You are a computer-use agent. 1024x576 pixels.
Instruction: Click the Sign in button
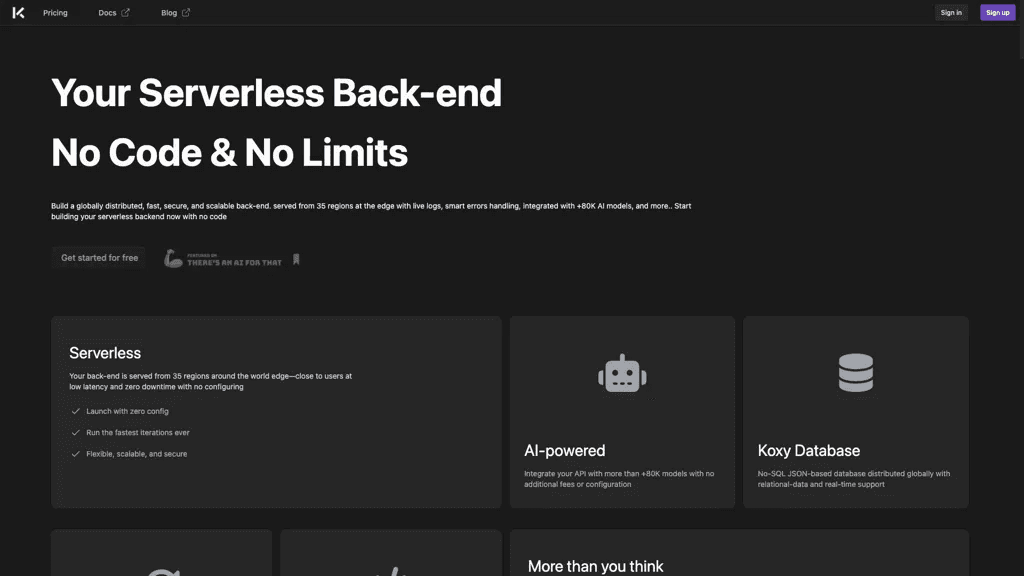(951, 12)
